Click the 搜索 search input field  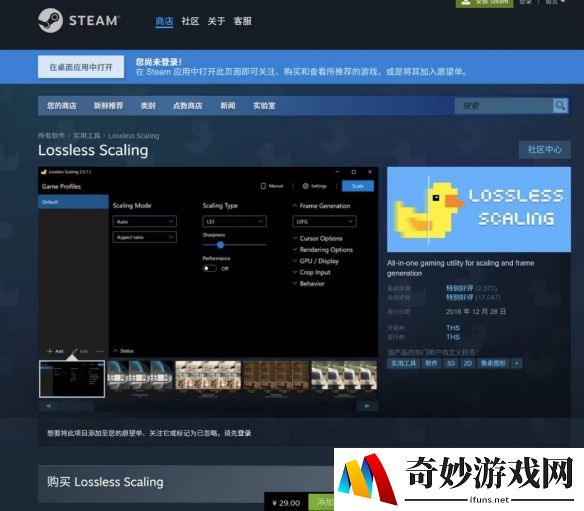pyautogui.click(x=504, y=106)
